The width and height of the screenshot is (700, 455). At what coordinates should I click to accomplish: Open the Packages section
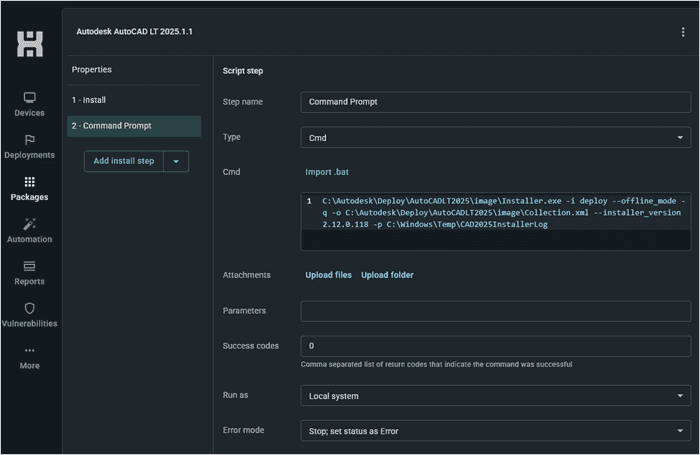pyautogui.click(x=30, y=188)
